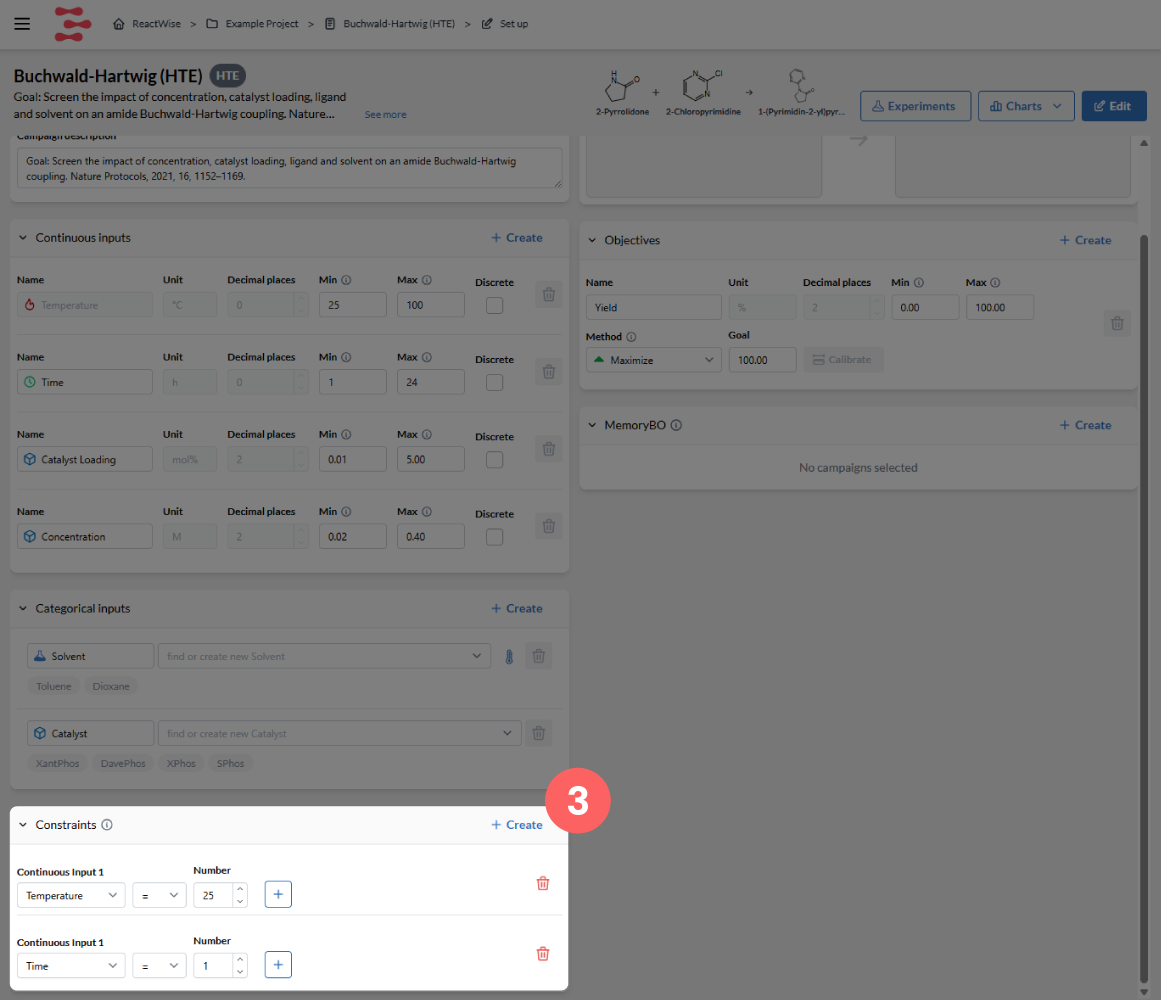
Task: Open Example Project breadcrumb
Action: (252, 24)
